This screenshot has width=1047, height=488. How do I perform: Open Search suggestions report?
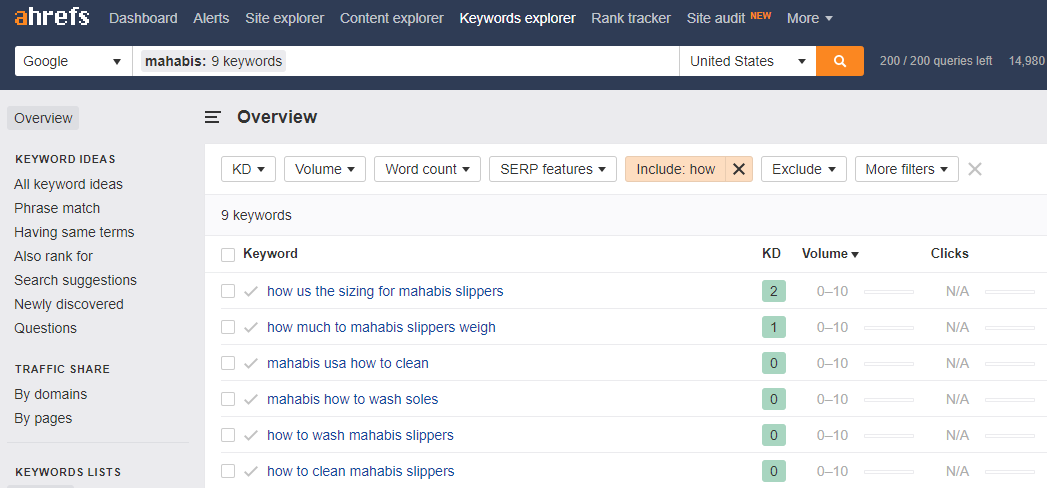[75, 280]
